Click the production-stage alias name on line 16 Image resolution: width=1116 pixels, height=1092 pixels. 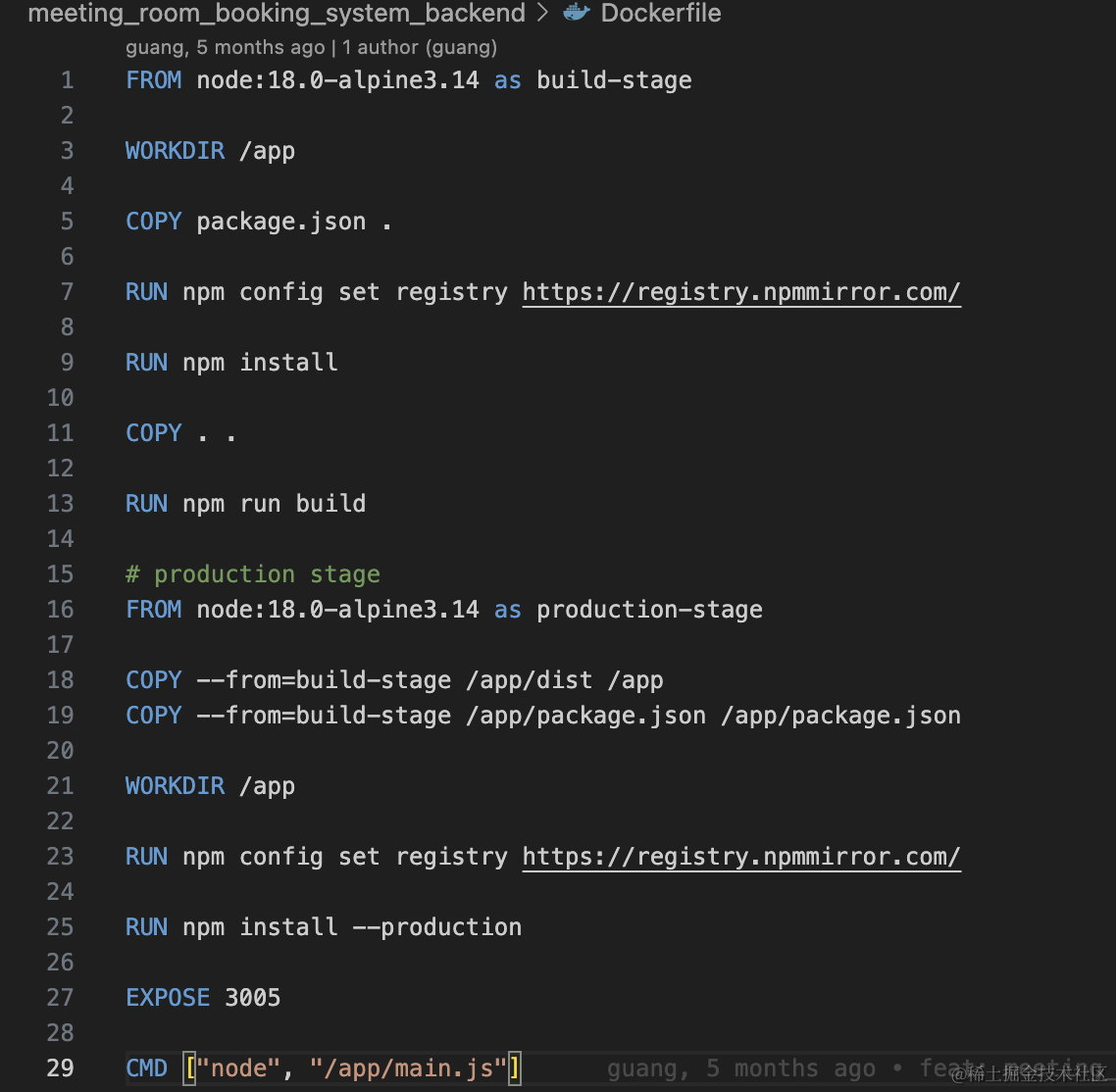pos(649,610)
